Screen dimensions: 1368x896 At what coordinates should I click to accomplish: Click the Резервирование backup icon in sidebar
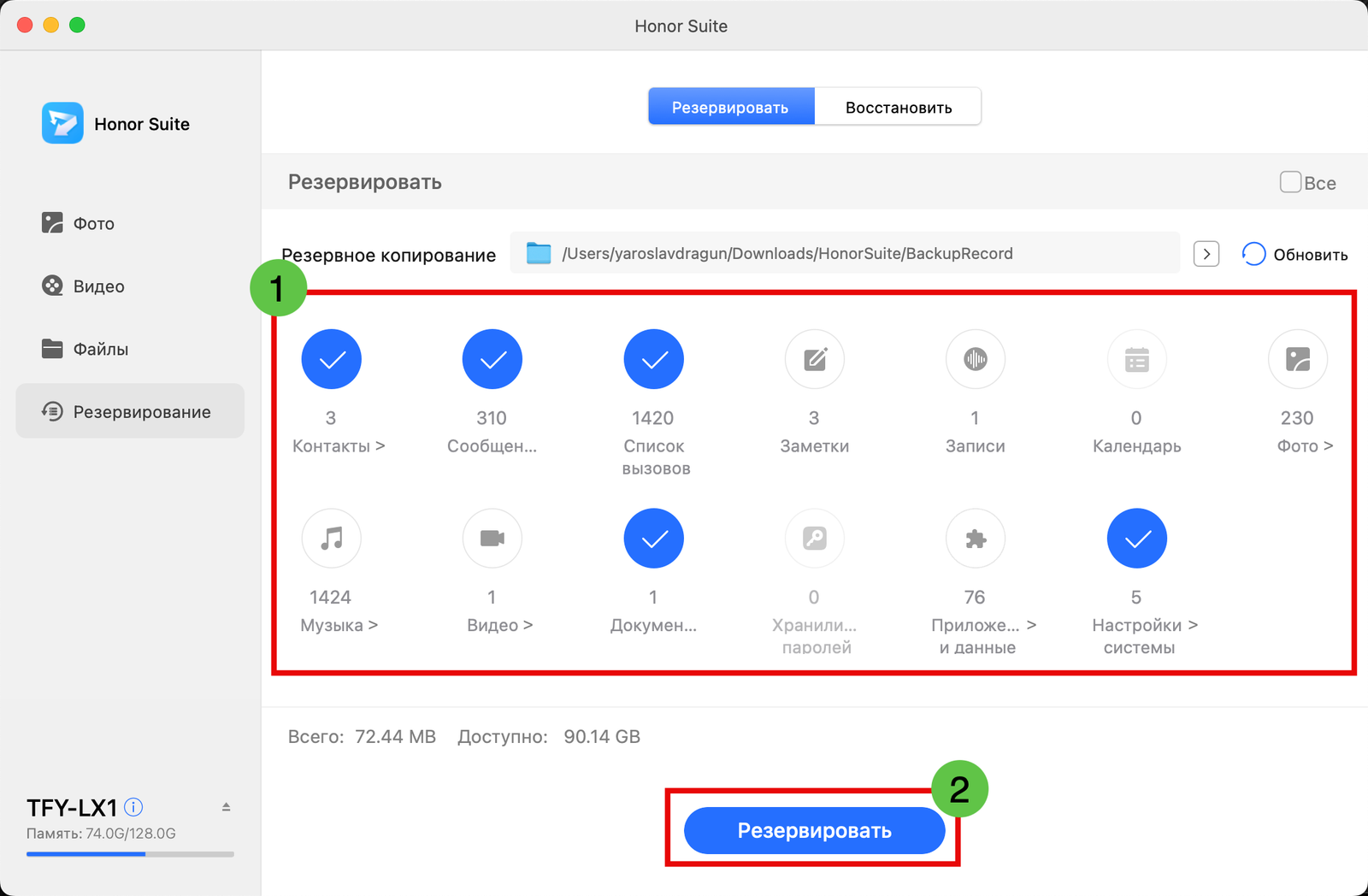click(52, 411)
